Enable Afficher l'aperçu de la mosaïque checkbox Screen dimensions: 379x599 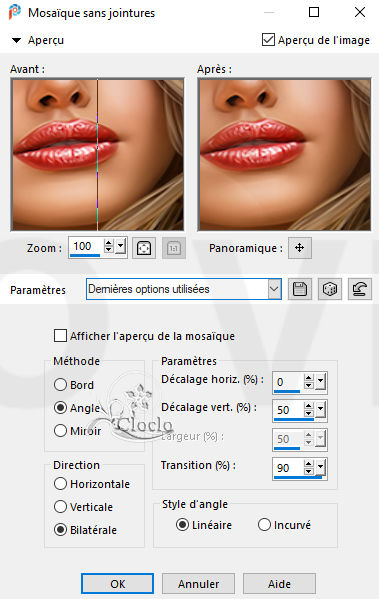[x=60, y=336]
